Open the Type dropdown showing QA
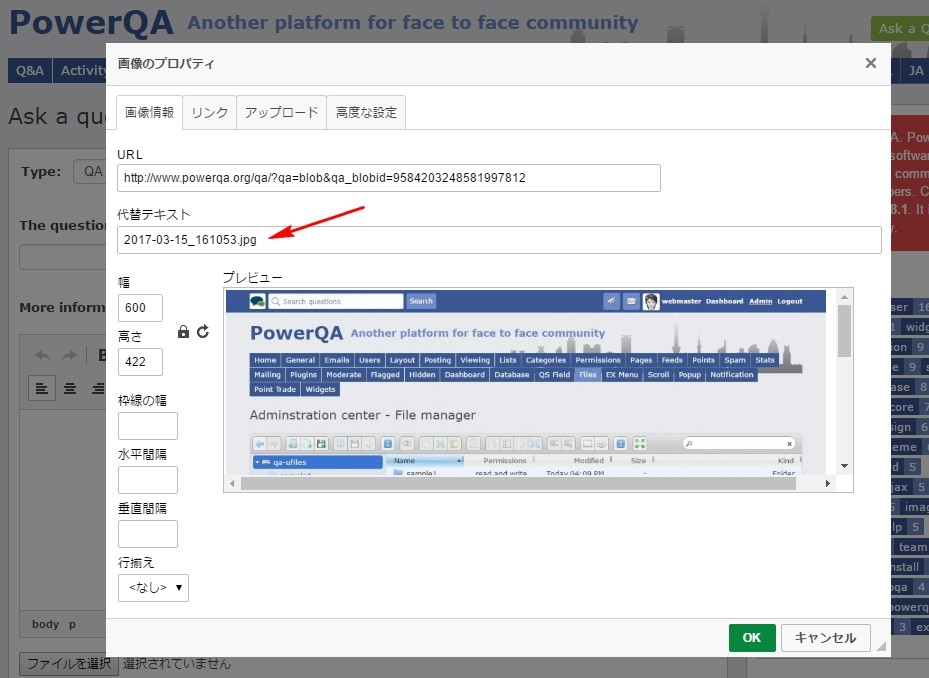929x678 pixels. (90, 171)
